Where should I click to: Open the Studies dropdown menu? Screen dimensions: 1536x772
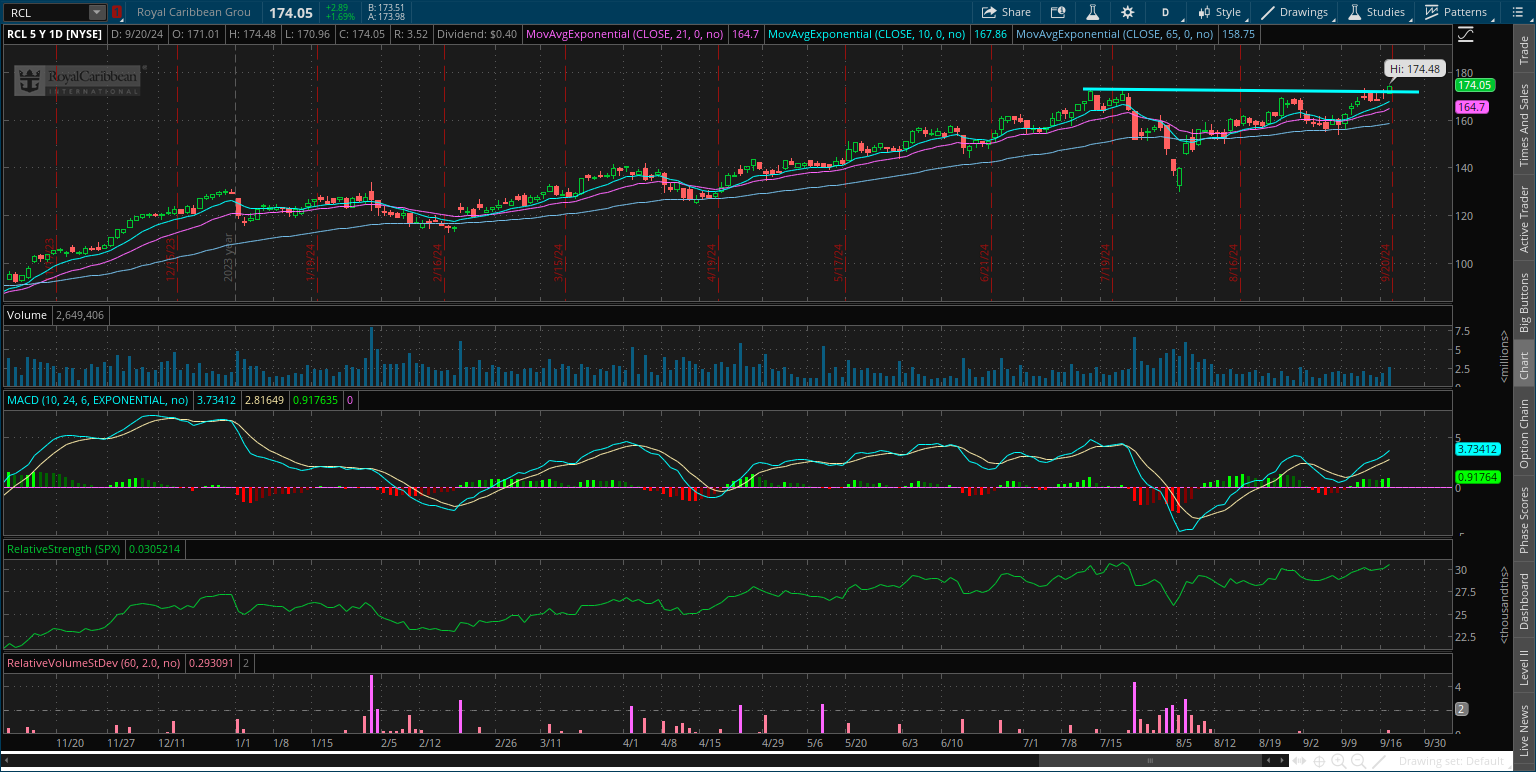pos(1376,12)
